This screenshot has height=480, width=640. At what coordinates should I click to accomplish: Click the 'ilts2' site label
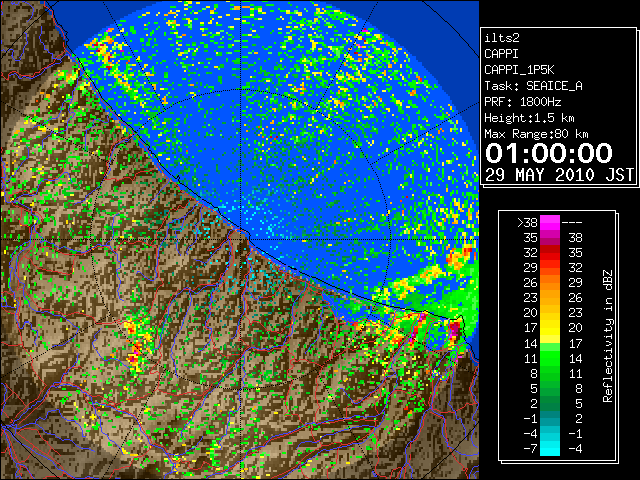502,38
